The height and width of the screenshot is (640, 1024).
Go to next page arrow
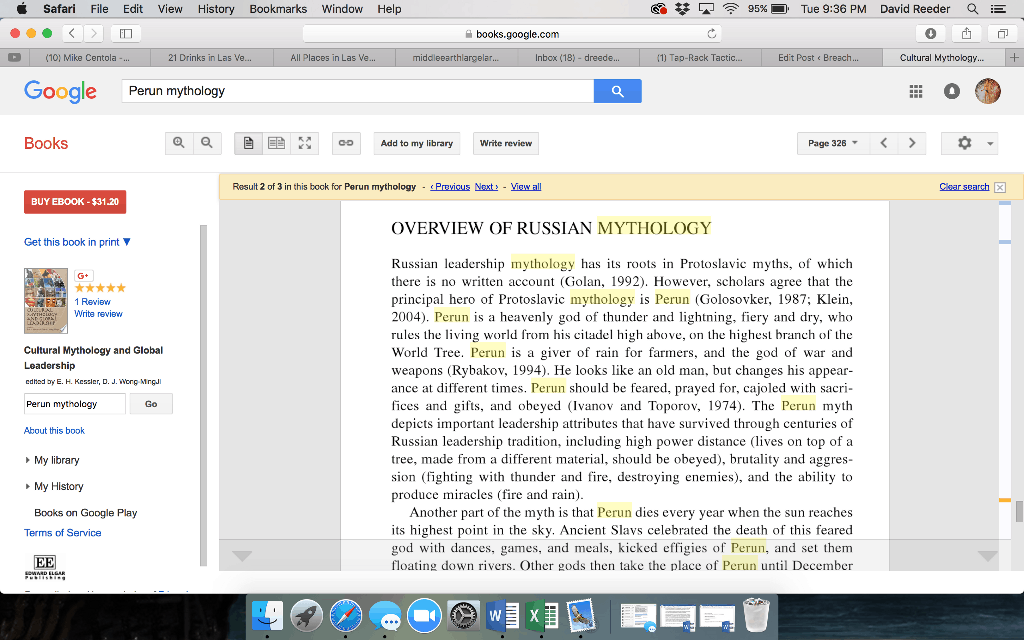coord(912,143)
